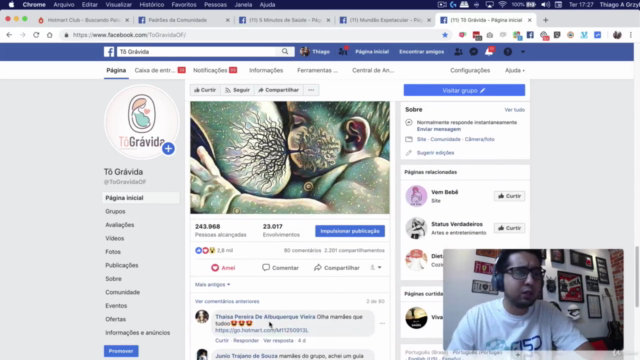This screenshot has width=640, height=360.
Task: Click the browser home icon
Action: click(x=49, y=35)
